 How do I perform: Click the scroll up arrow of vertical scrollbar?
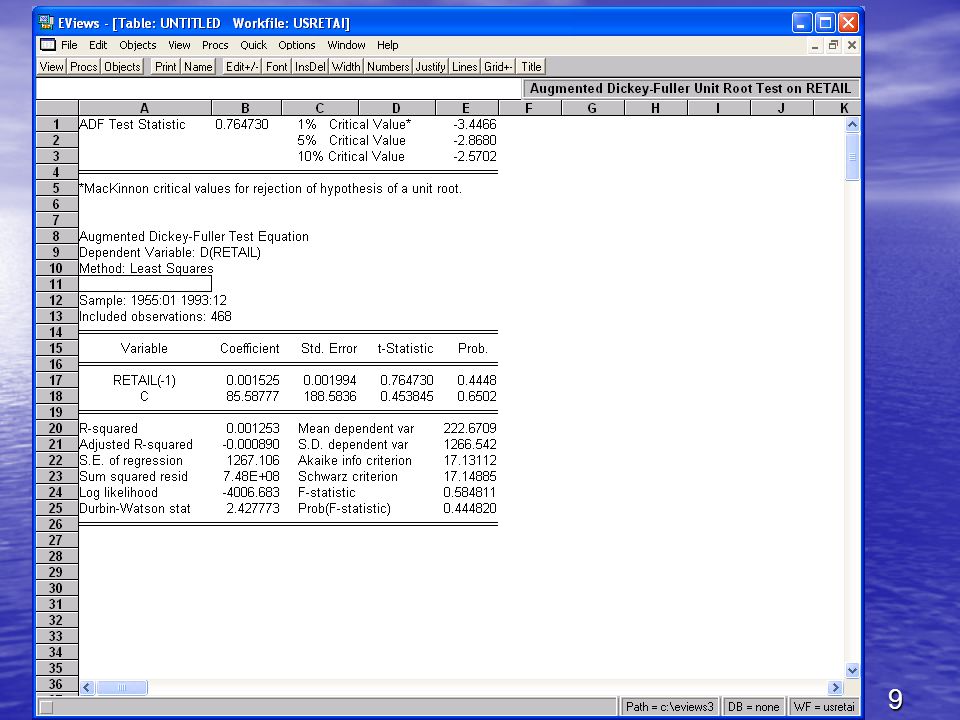click(x=852, y=125)
